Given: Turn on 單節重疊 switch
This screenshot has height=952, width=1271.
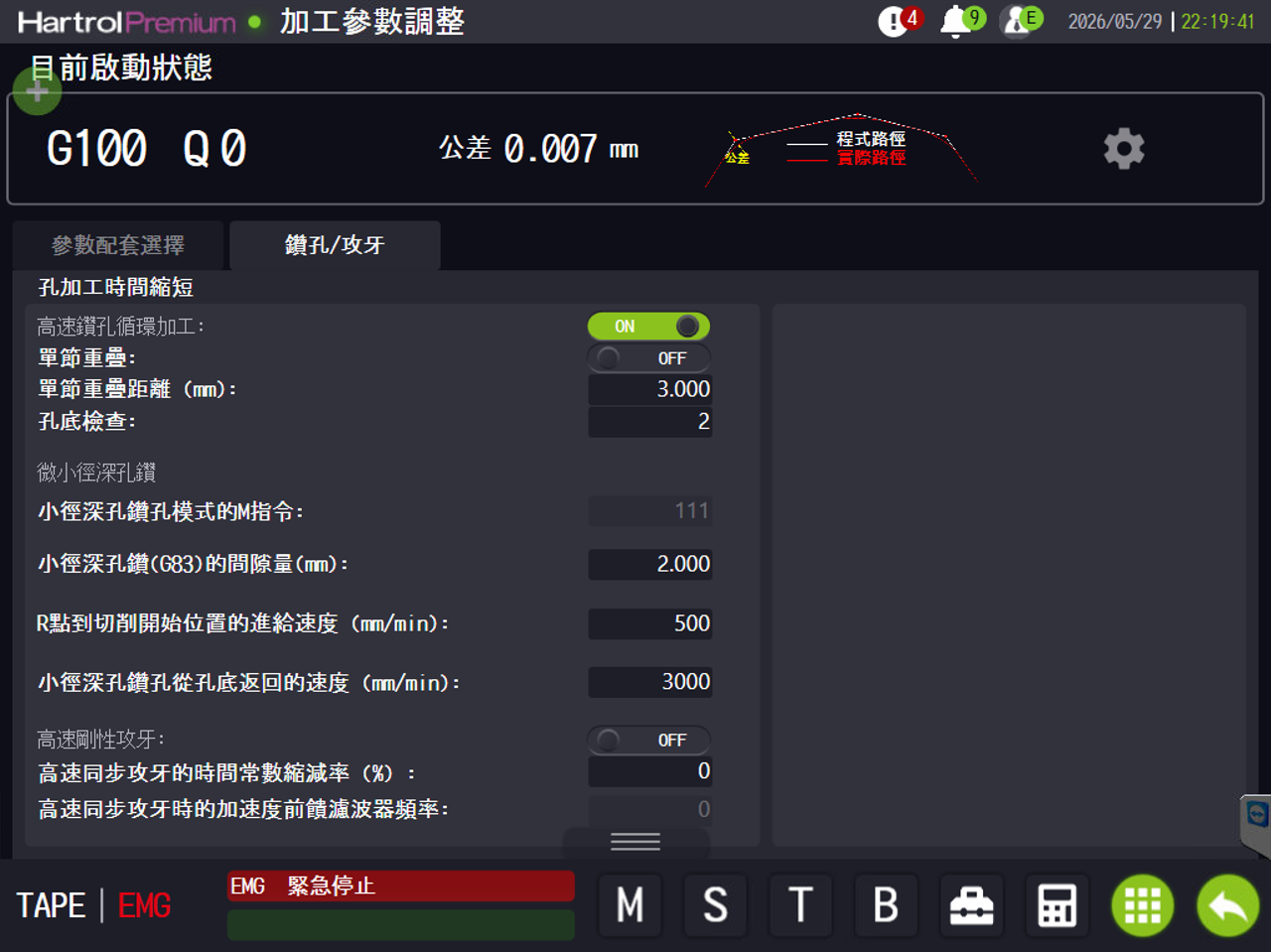Looking at the screenshot, I should [648, 358].
